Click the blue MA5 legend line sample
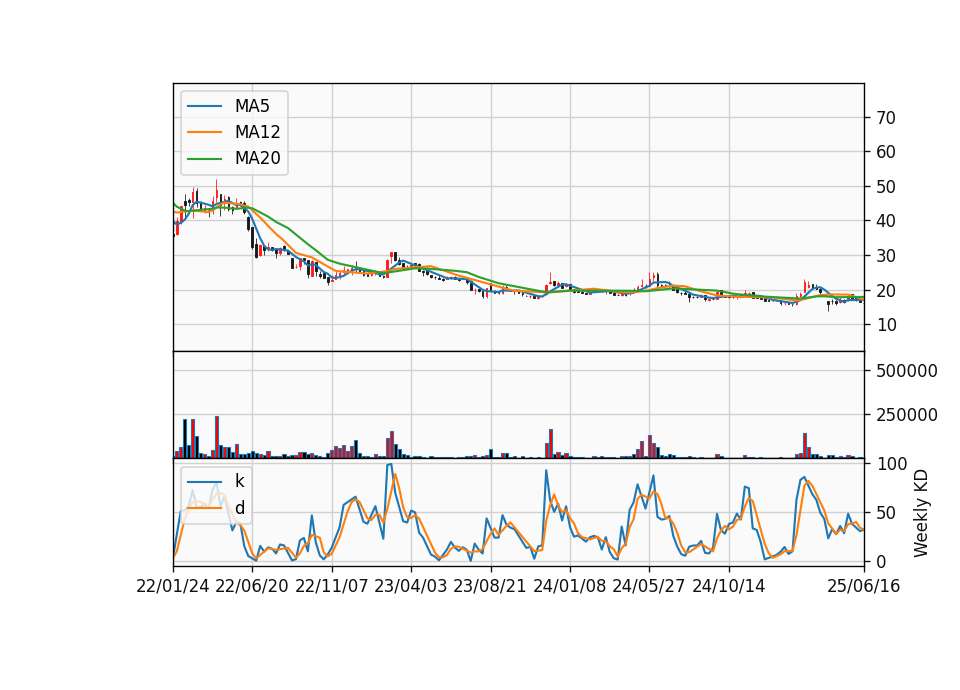The width and height of the screenshot is (960, 690). (204, 106)
